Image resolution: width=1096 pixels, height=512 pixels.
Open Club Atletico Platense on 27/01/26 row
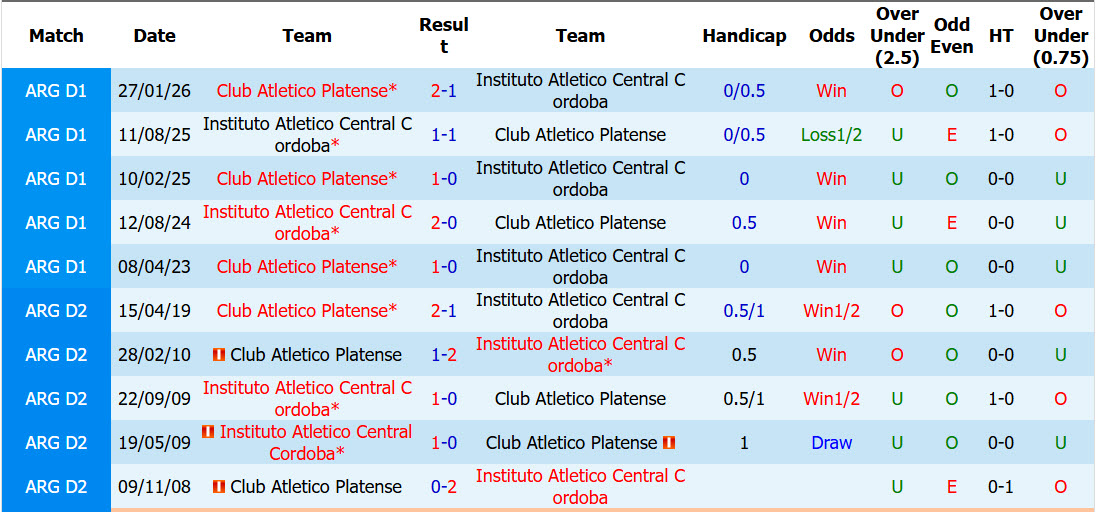pyautogui.click(x=307, y=90)
